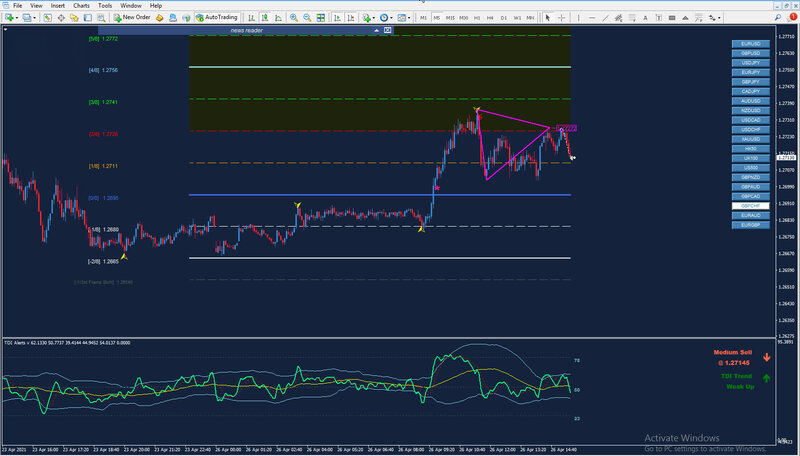Open the search magnifier icon

click(x=778, y=18)
